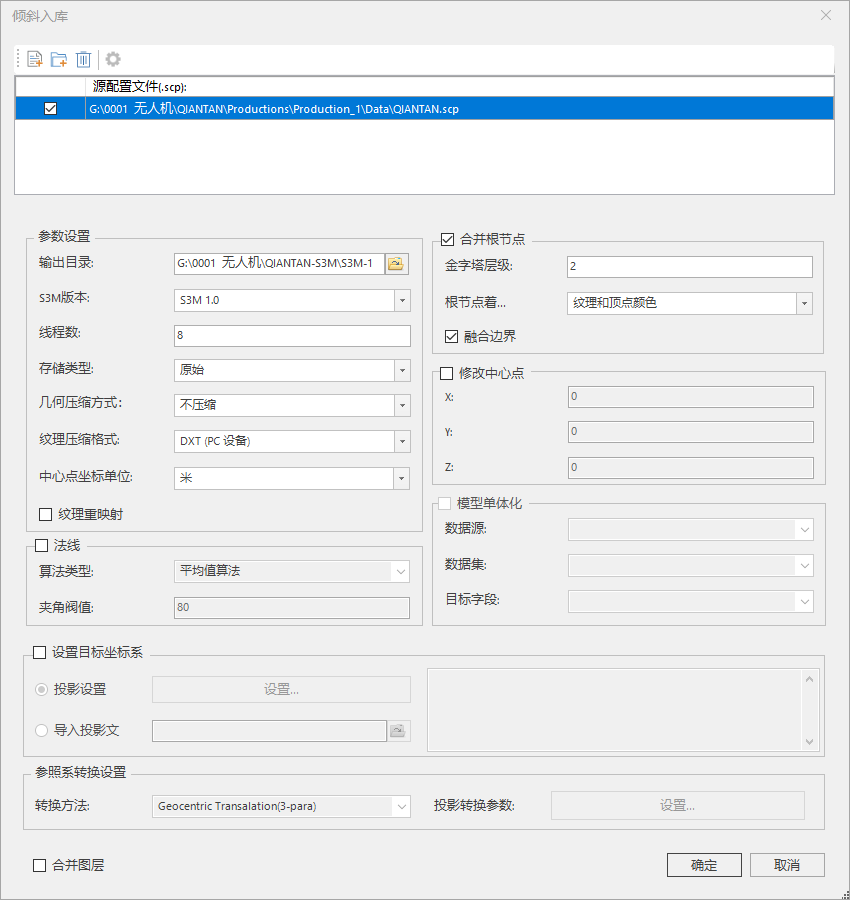
Task: Open the 存储类型 dropdown
Action: pos(402,370)
